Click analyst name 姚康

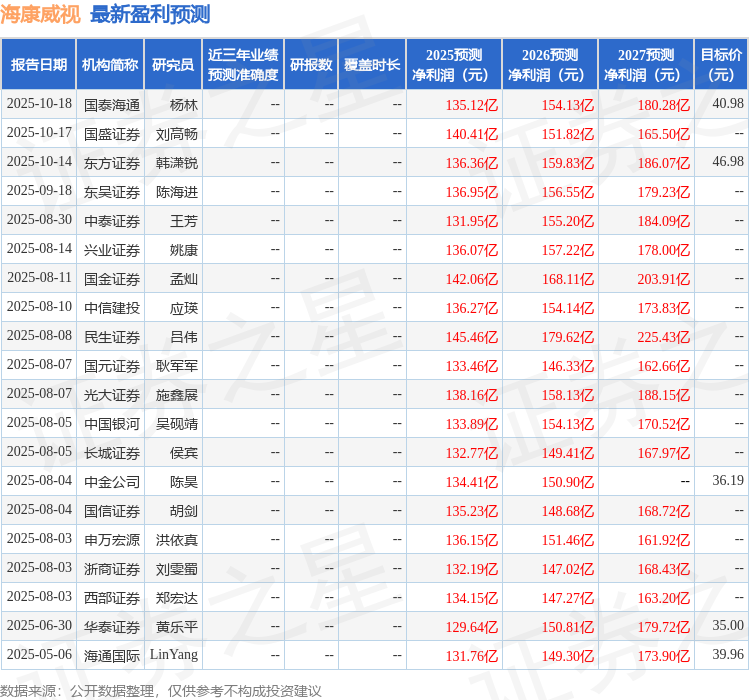183,250
